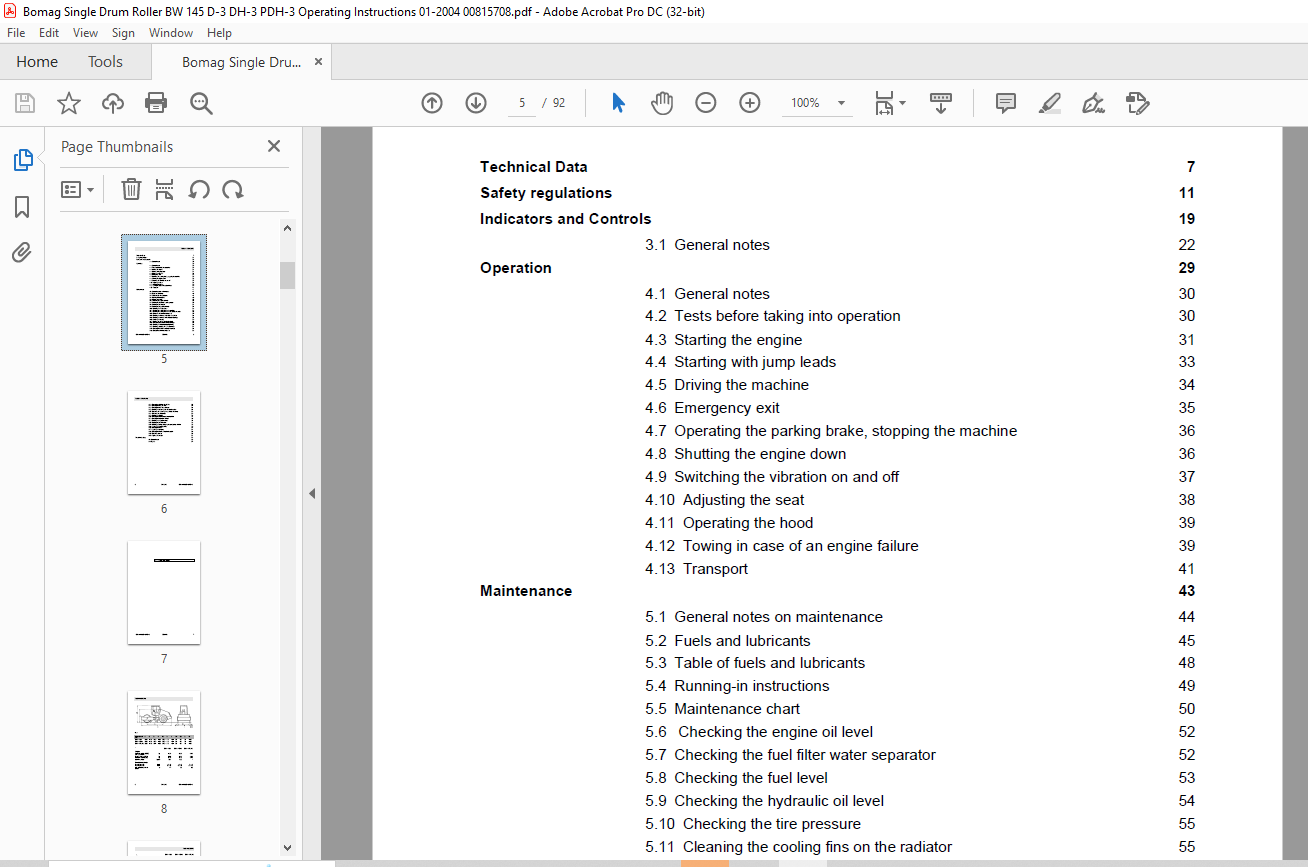Click the Save file icon

[25, 103]
